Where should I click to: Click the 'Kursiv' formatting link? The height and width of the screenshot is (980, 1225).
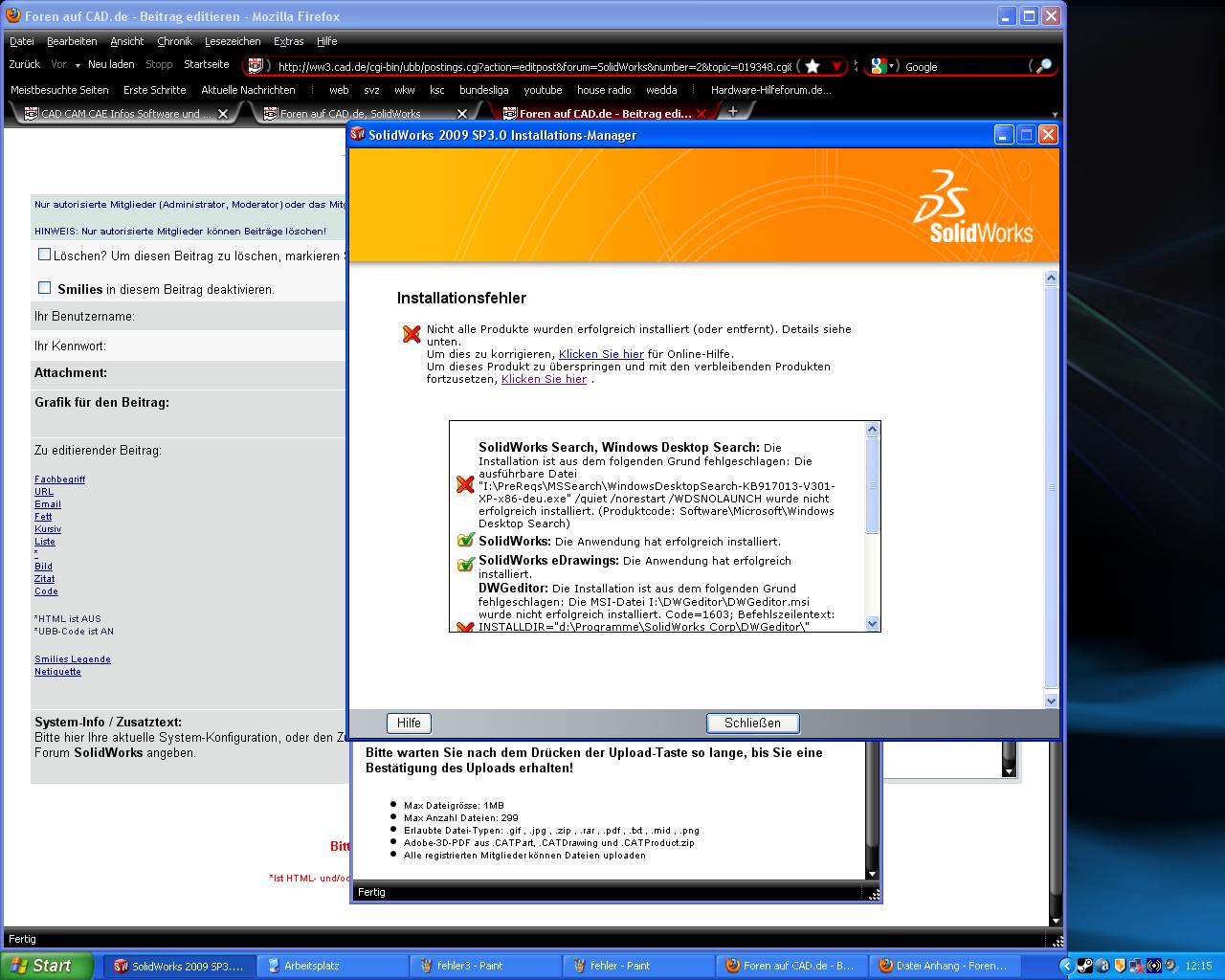(48, 529)
